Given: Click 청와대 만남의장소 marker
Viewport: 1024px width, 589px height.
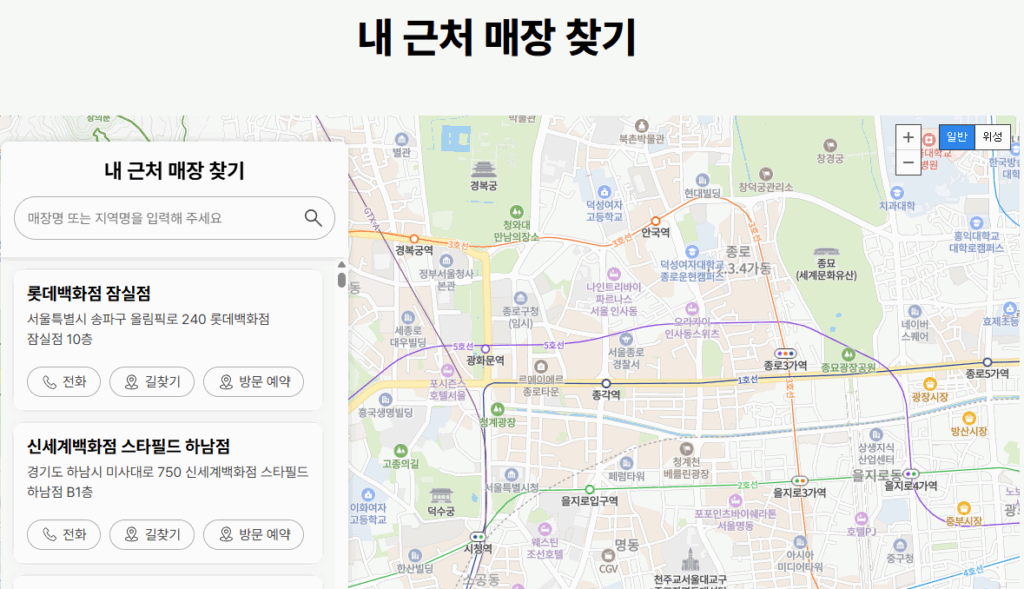Looking at the screenshot, I should pos(517,212).
